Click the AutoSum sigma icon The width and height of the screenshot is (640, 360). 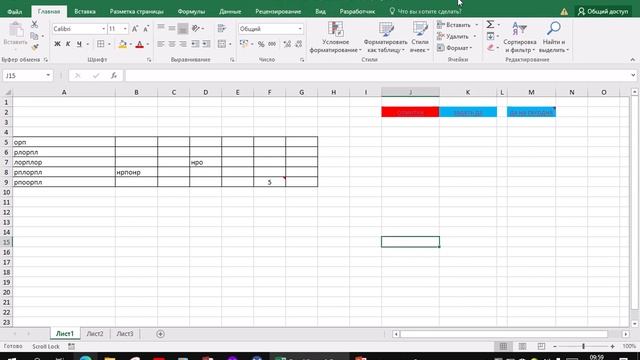click(490, 24)
